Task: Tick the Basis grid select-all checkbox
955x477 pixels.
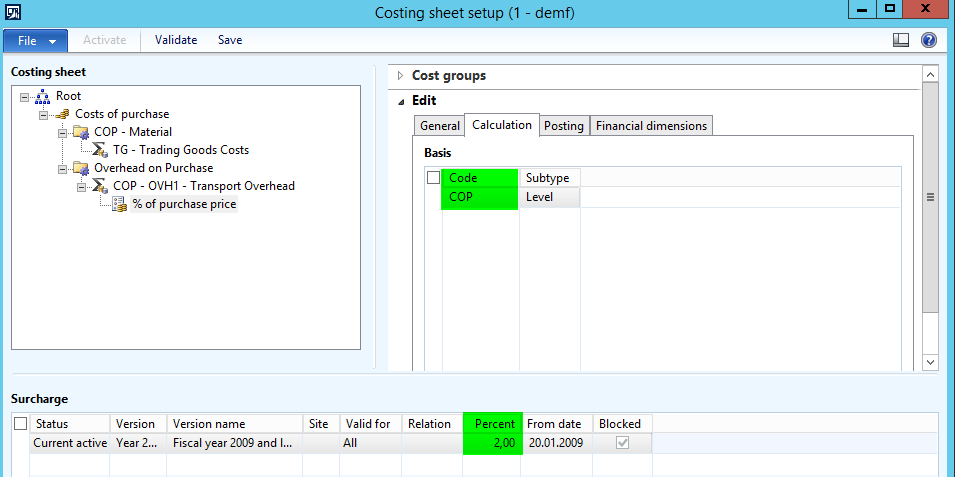Action: (433, 178)
